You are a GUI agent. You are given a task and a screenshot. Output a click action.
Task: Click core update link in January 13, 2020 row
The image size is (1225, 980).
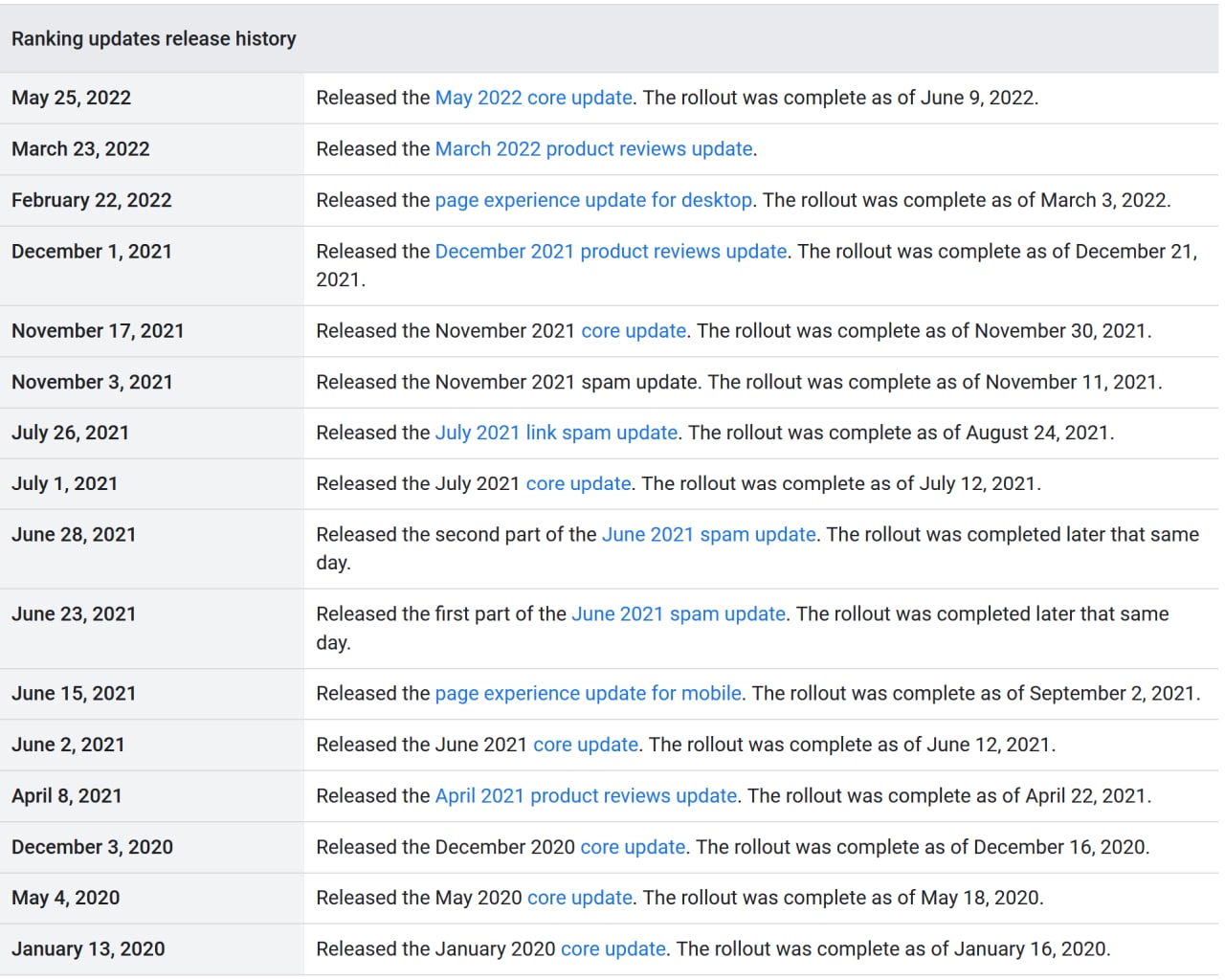click(612, 949)
